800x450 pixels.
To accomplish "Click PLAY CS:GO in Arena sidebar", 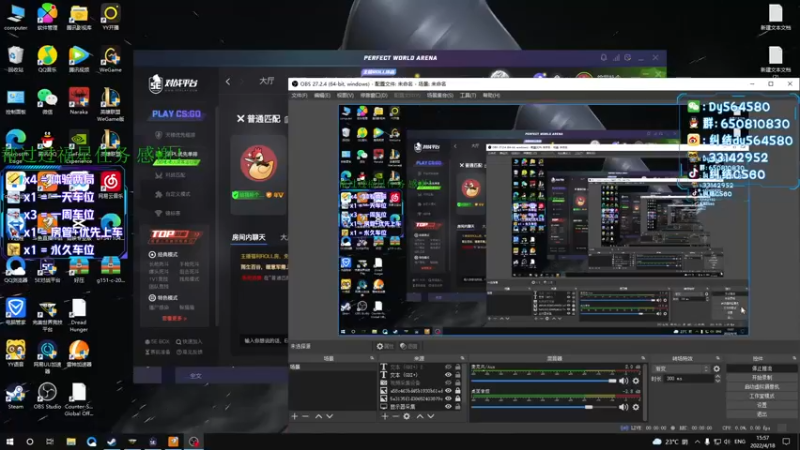I will pyautogui.click(x=176, y=114).
